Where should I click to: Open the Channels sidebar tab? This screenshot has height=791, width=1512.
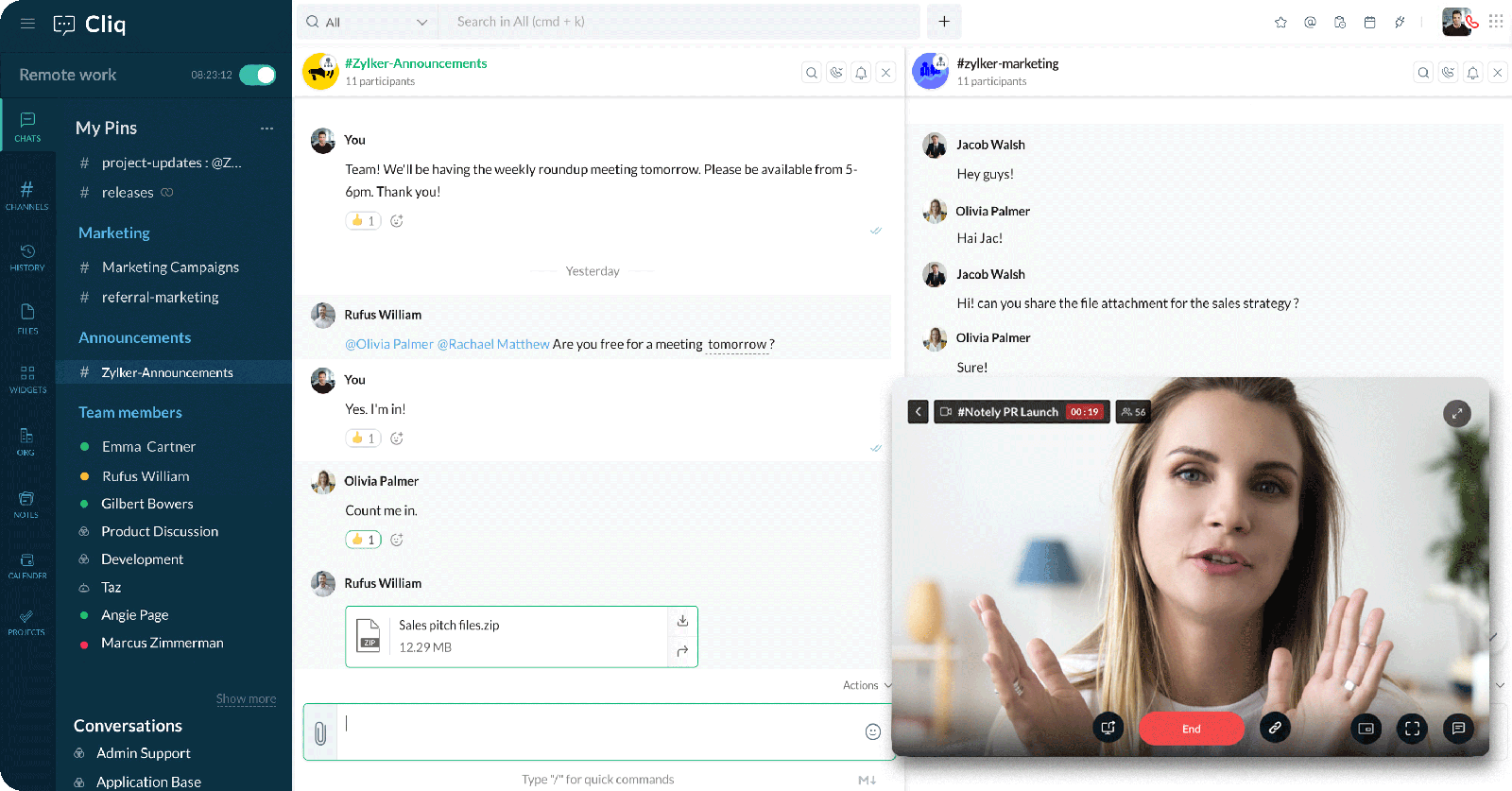click(26, 195)
